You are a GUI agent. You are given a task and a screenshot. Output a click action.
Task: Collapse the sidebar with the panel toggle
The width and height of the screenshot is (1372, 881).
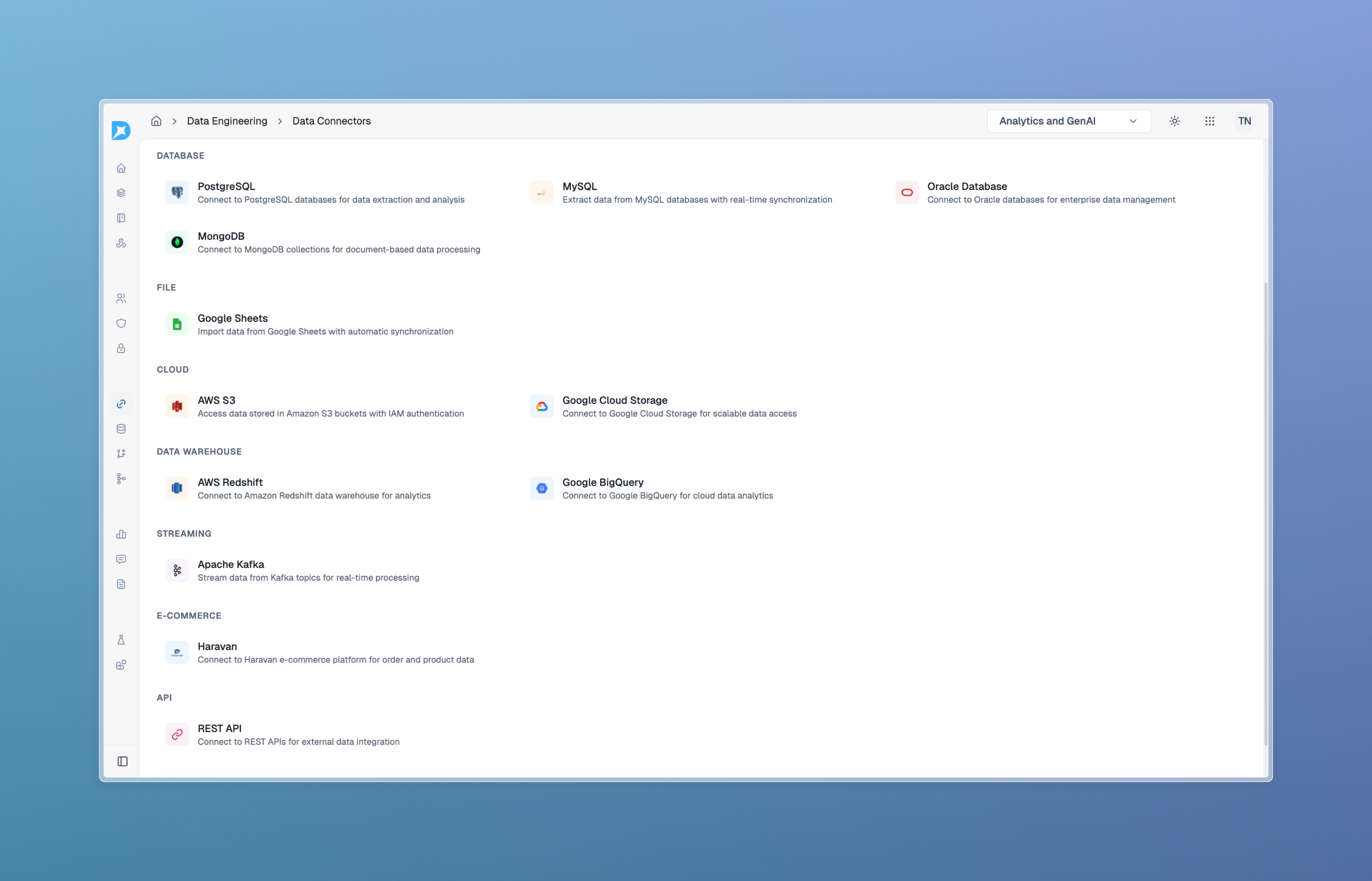point(122,761)
